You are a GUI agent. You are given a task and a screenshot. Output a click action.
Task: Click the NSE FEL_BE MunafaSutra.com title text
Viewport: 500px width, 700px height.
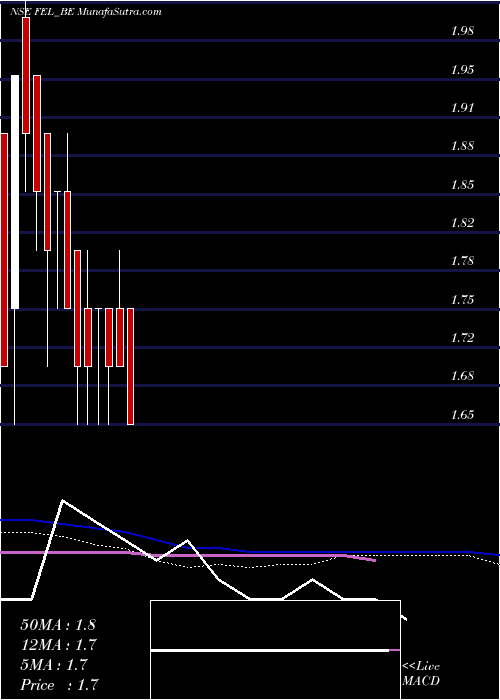(x=86, y=12)
